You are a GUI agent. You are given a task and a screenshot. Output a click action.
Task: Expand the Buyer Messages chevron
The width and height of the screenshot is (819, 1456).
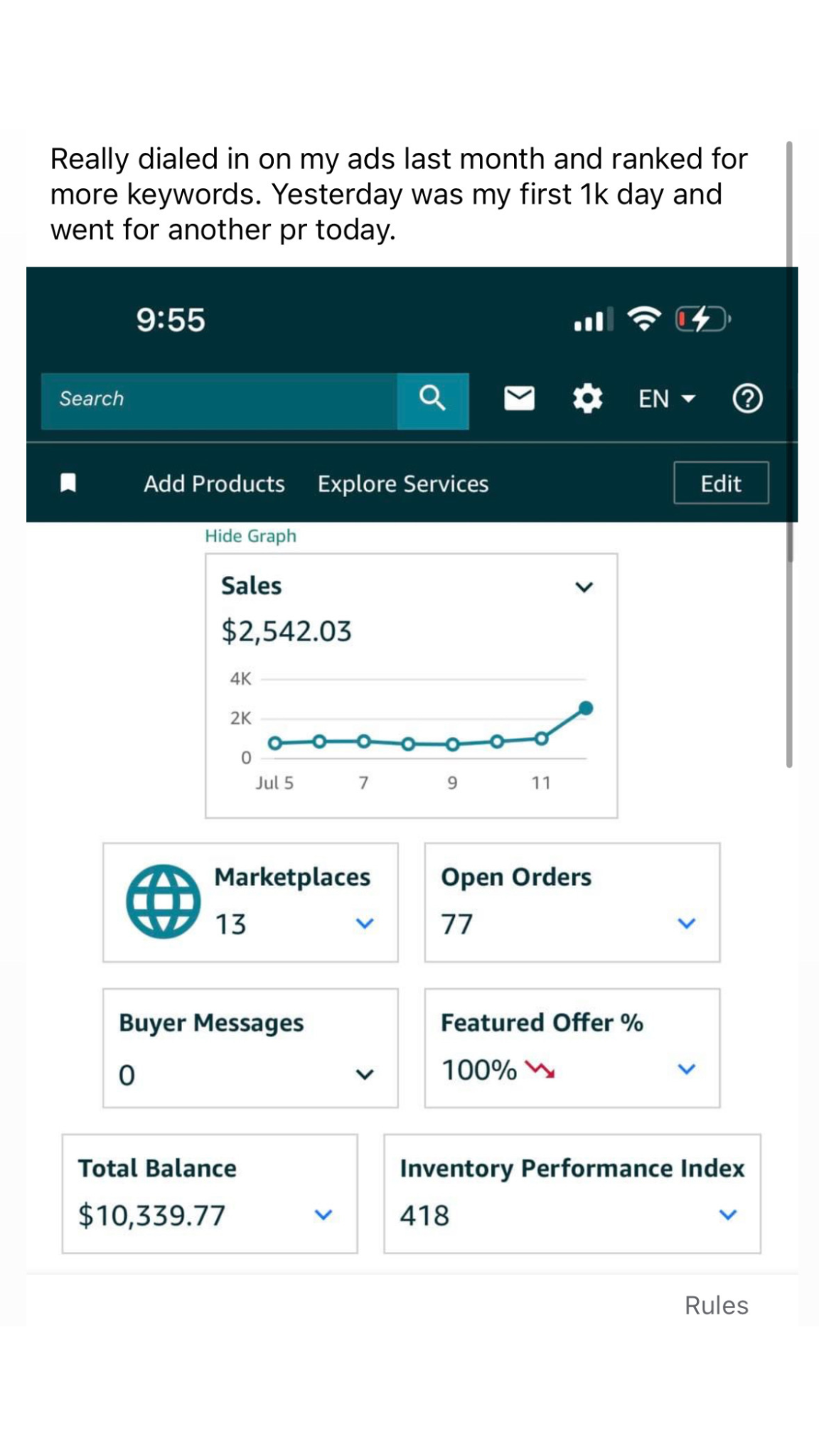click(365, 1074)
